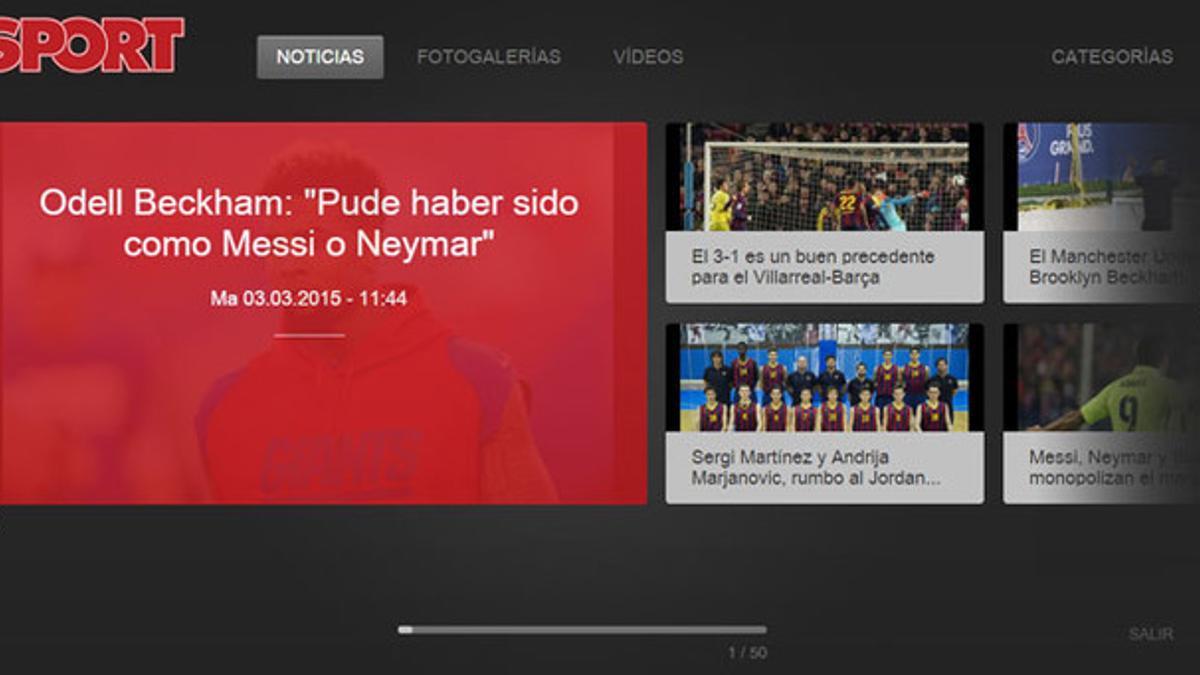Select the highlighted NOTICIAS navigation item
This screenshot has height=675, width=1200.
(320, 56)
